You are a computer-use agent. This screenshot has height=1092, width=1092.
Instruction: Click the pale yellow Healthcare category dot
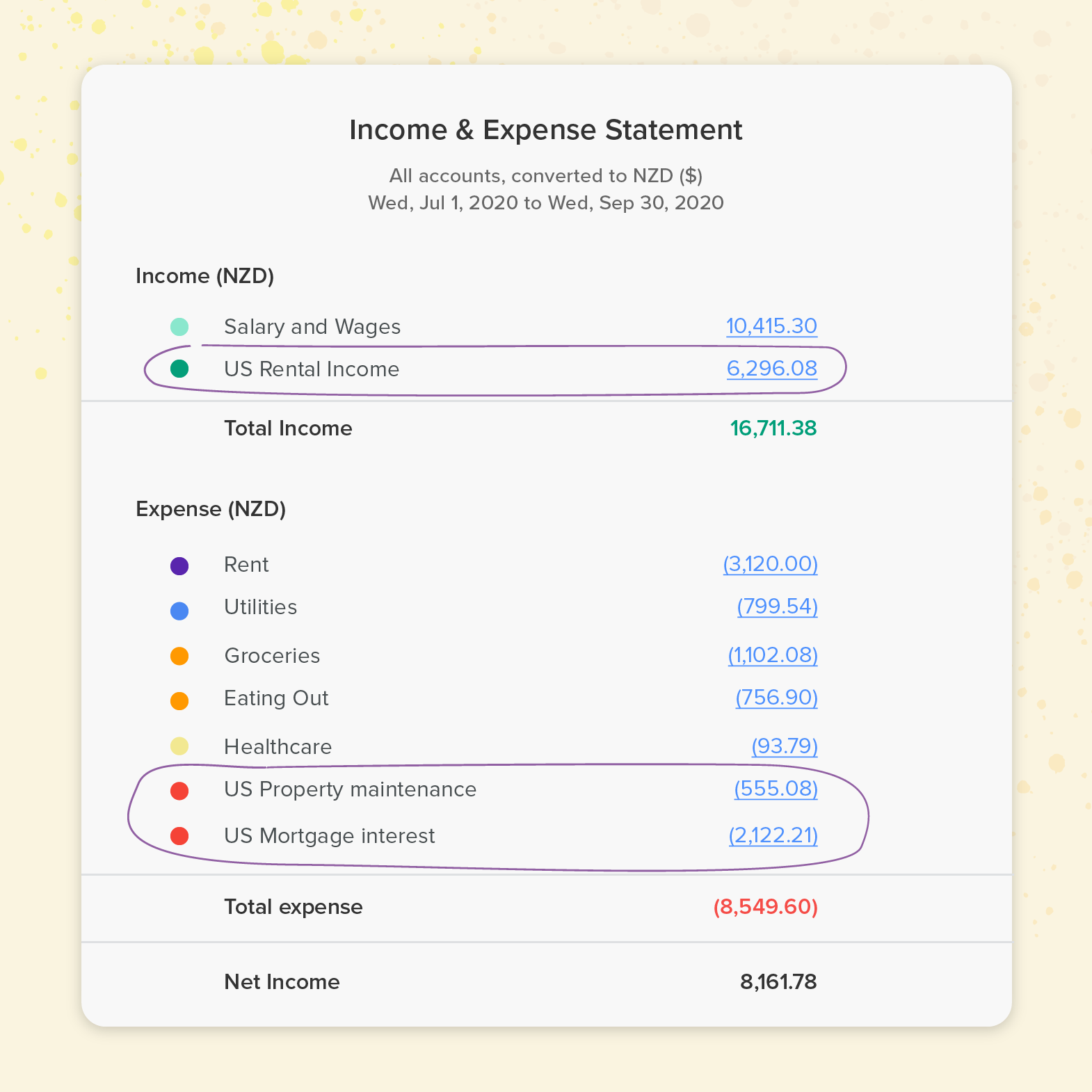click(x=179, y=746)
